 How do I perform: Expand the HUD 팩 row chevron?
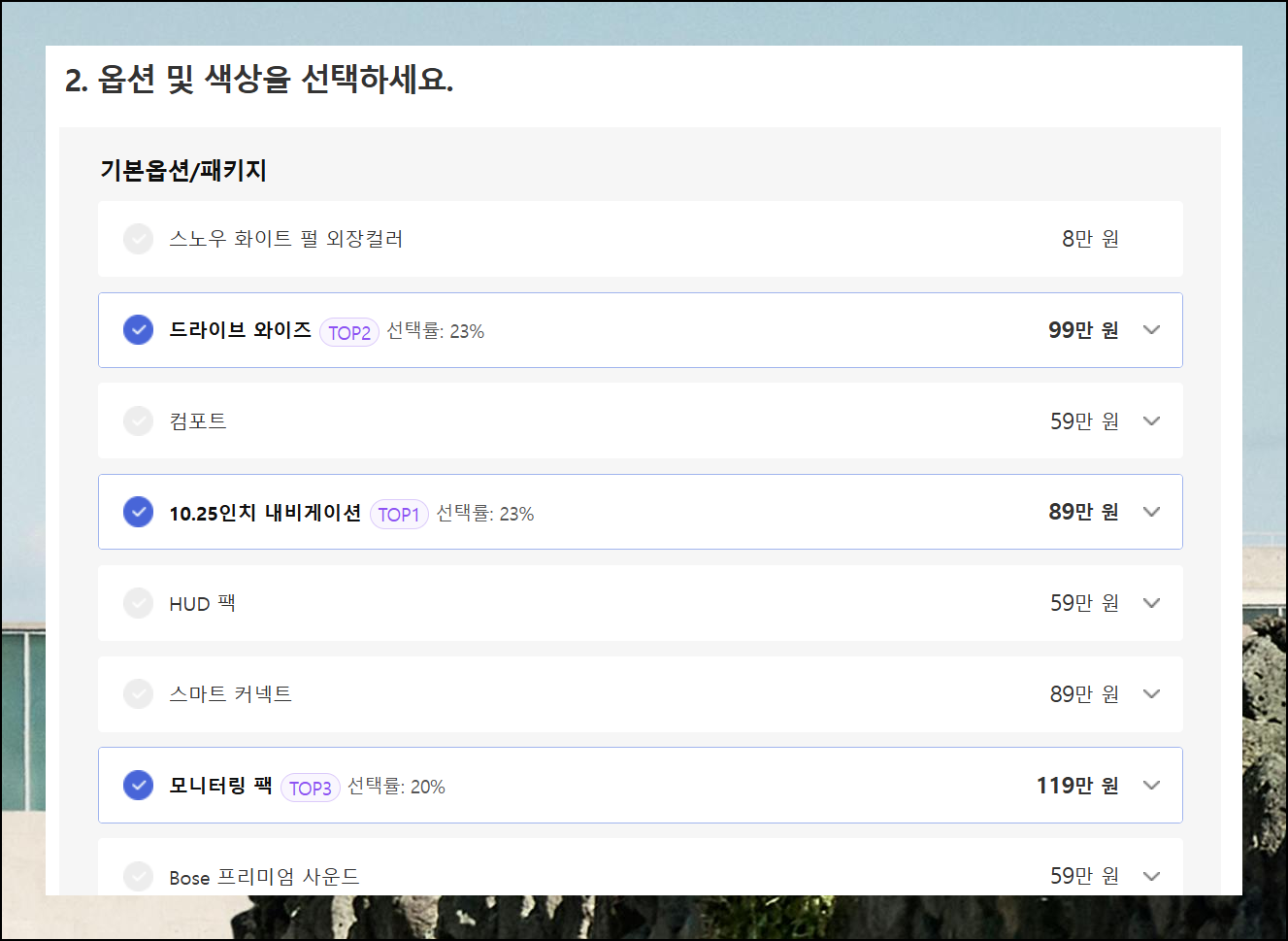1152,603
